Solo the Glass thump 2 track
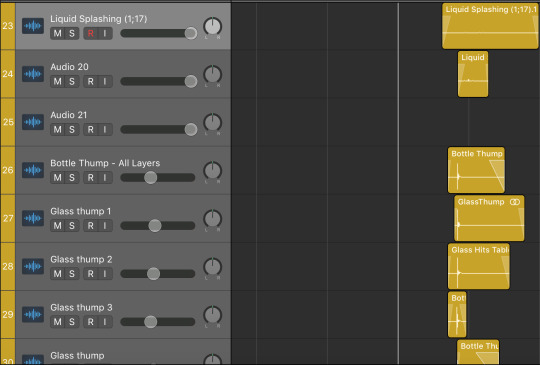This screenshot has height=365, width=540. pos(72,274)
